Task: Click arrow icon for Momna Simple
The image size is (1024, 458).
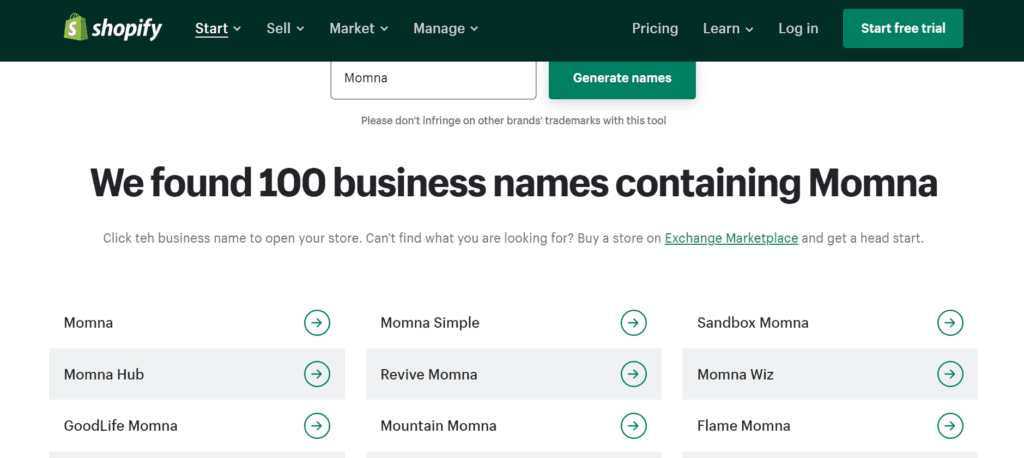Action: pos(633,322)
